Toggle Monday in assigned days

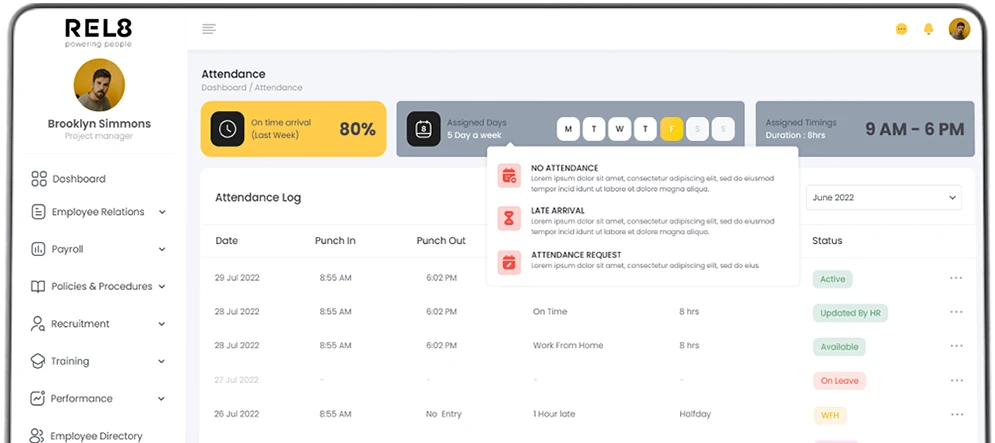pos(568,129)
